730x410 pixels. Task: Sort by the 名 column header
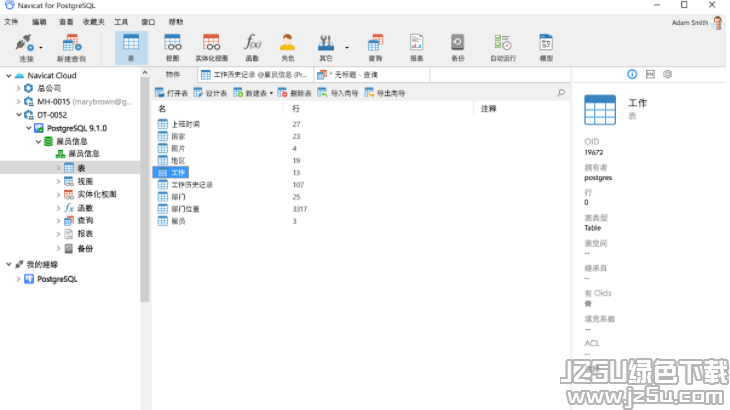point(162,109)
